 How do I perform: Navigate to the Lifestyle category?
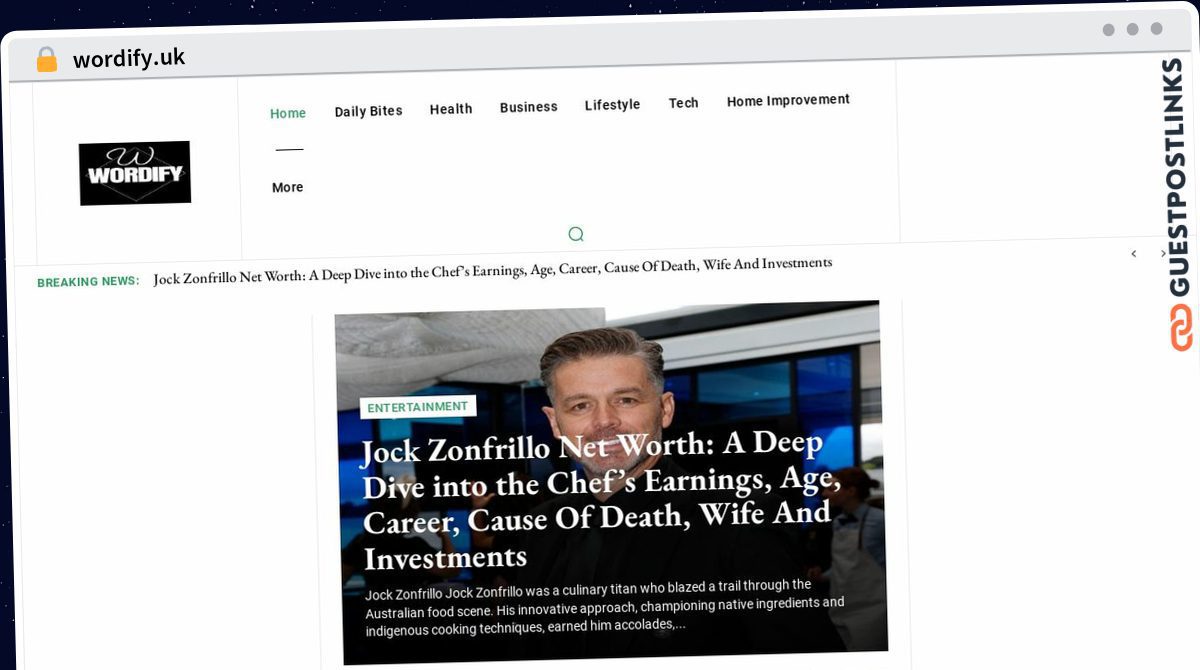[x=612, y=105]
